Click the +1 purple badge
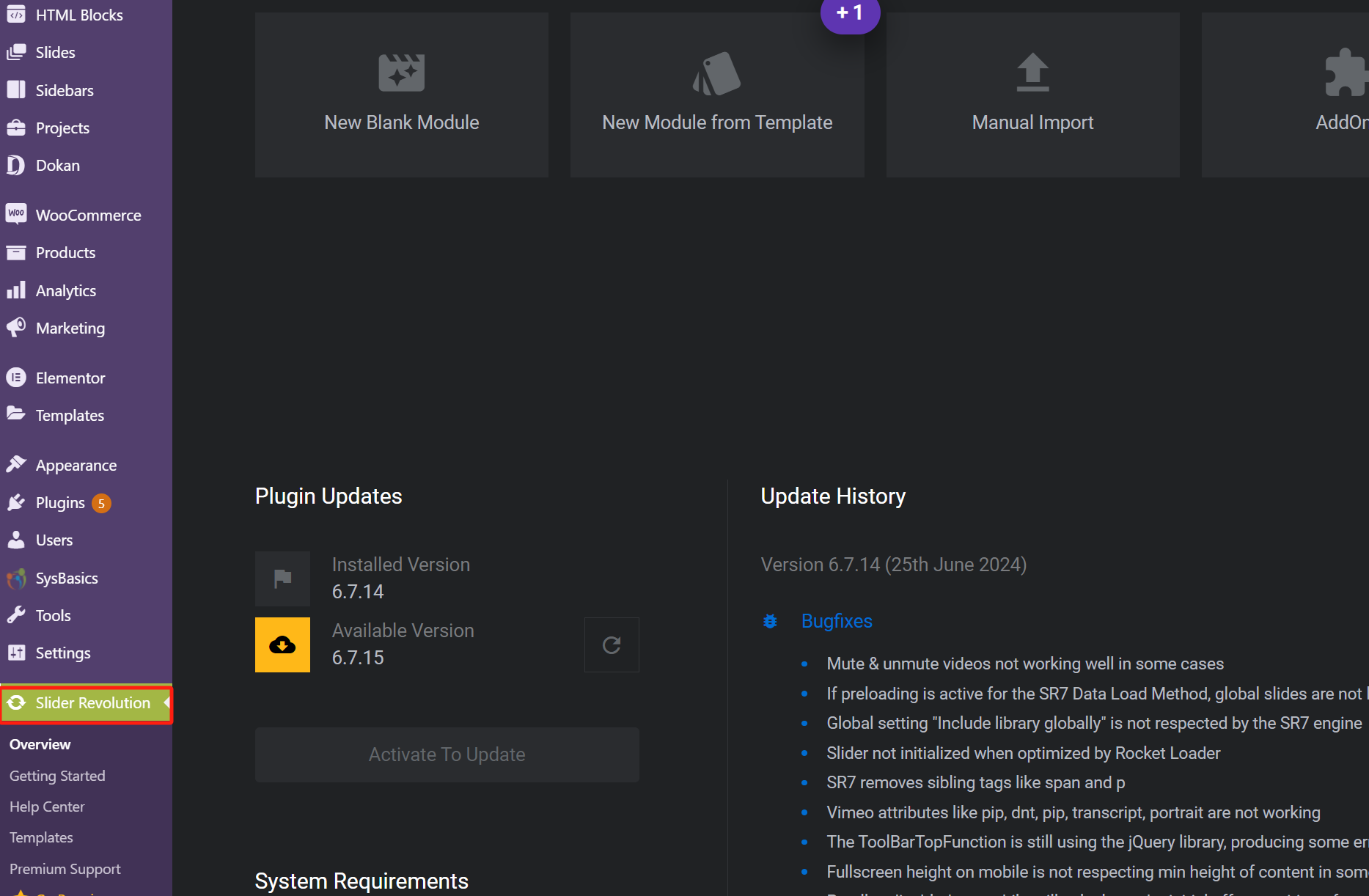 pyautogui.click(x=850, y=13)
